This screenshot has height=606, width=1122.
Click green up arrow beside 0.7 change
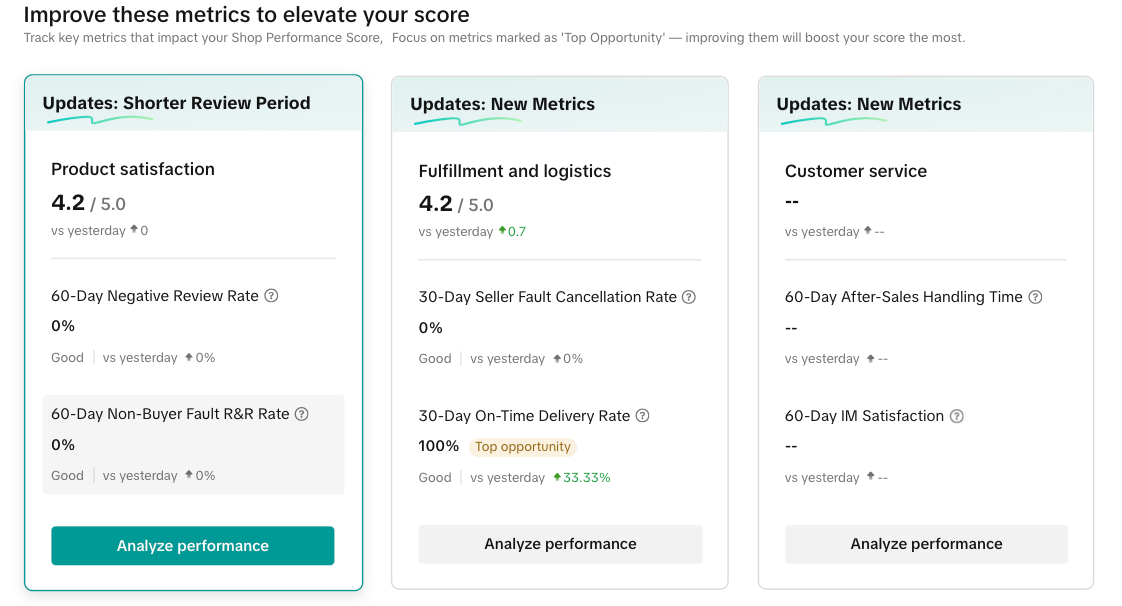point(502,232)
